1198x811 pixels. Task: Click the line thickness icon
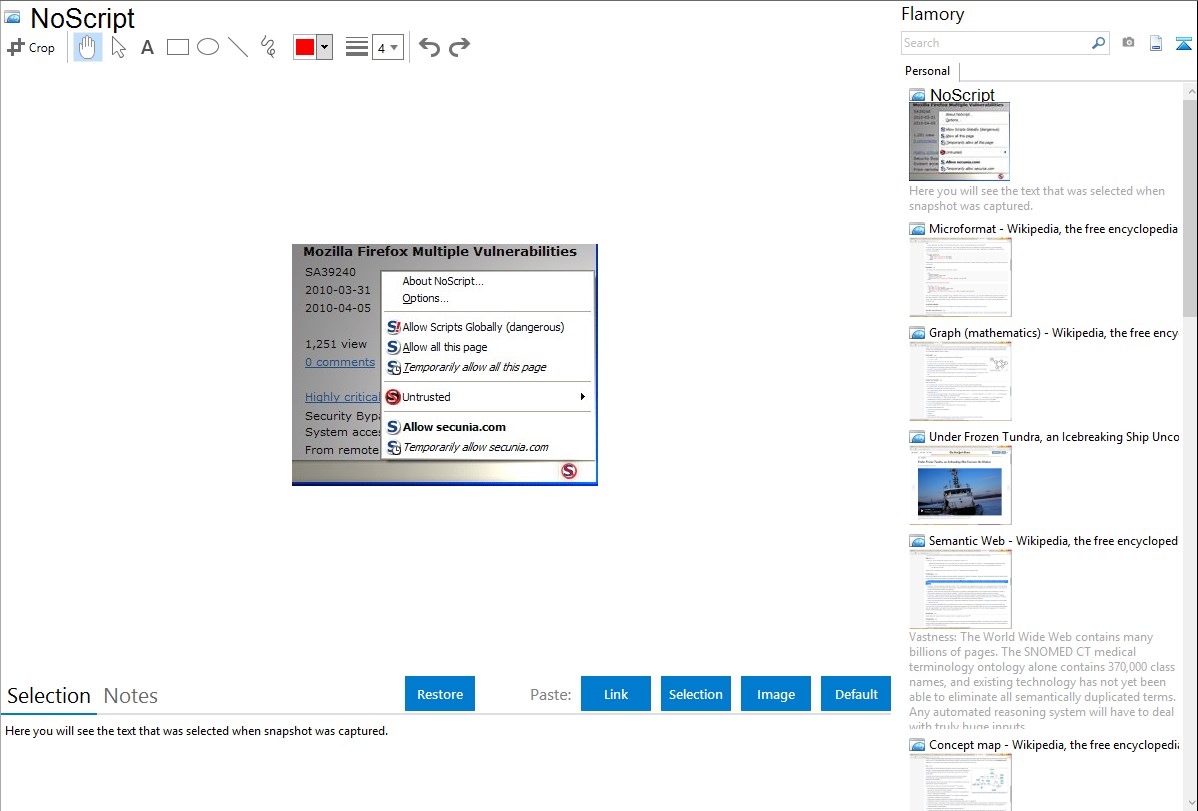tap(357, 47)
